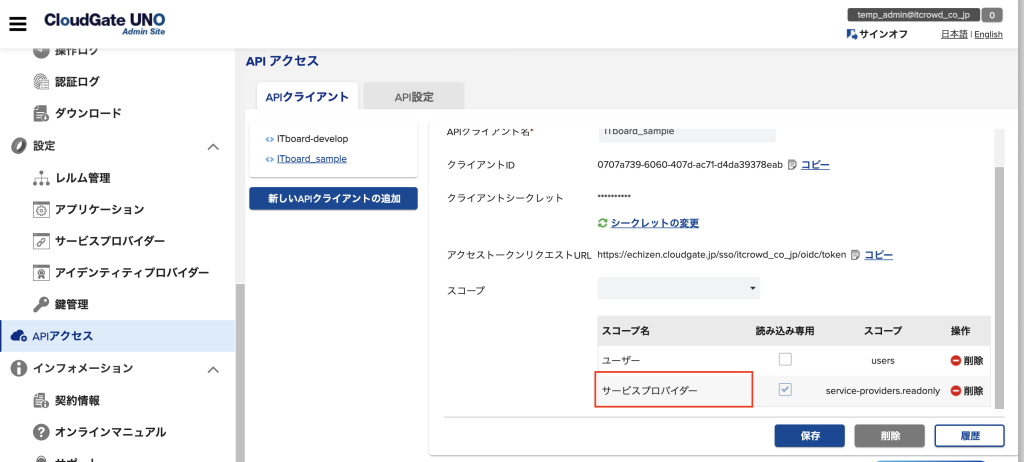The height and width of the screenshot is (462, 1024).
Task: Click red delete icon in サービスプロバイダー row
Action: click(955, 391)
